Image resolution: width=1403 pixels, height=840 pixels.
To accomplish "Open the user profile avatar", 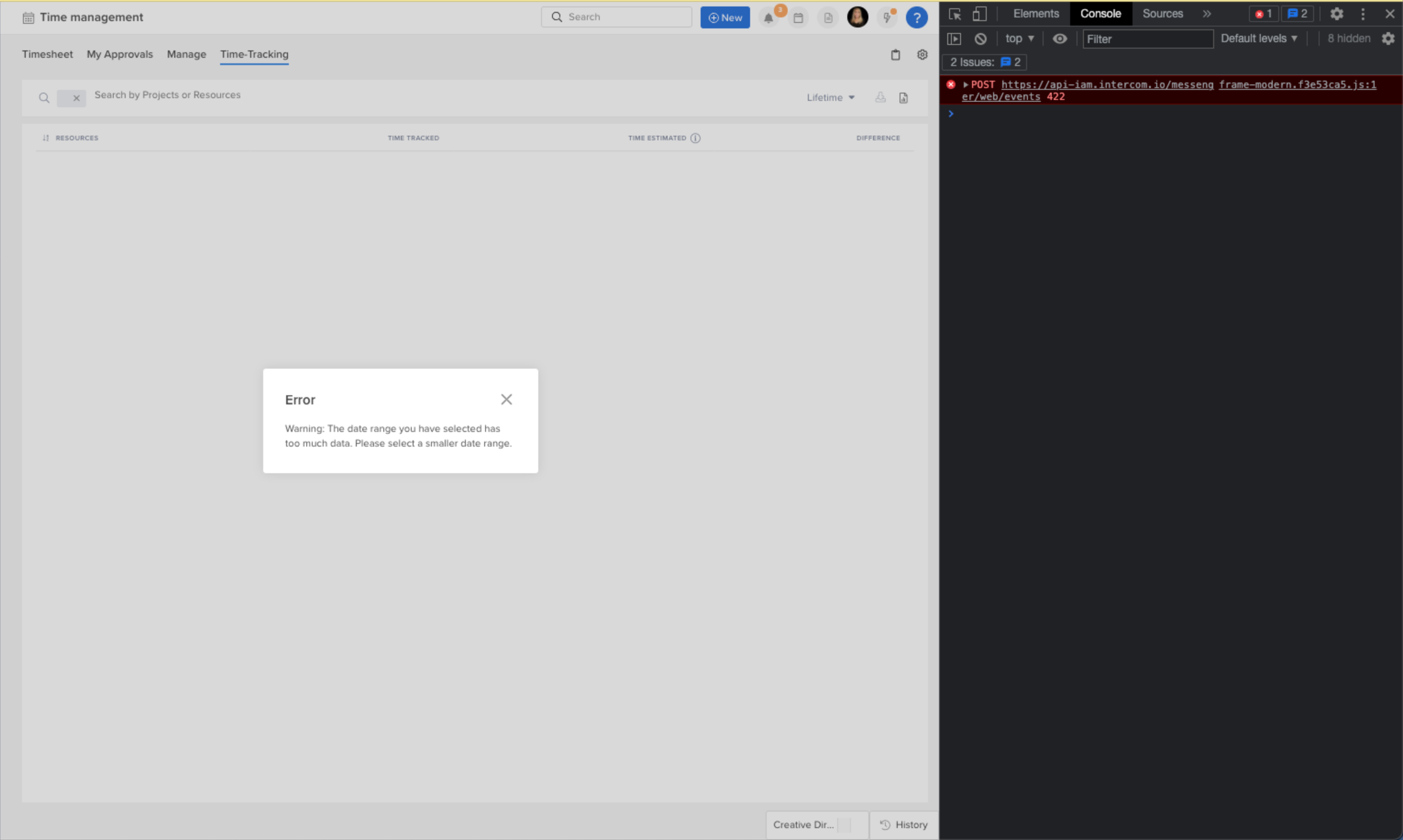I will pos(857,17).
